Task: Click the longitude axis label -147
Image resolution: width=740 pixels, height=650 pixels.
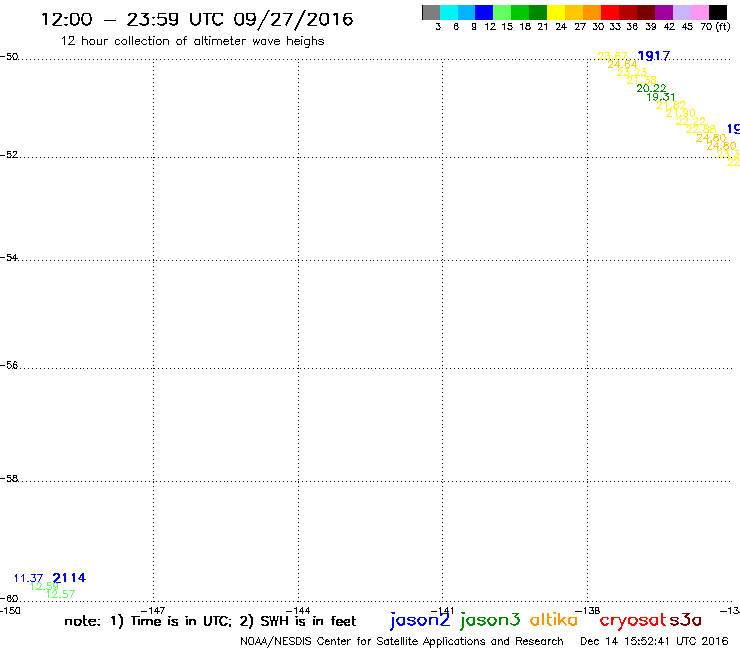Action: click(153, 611)
